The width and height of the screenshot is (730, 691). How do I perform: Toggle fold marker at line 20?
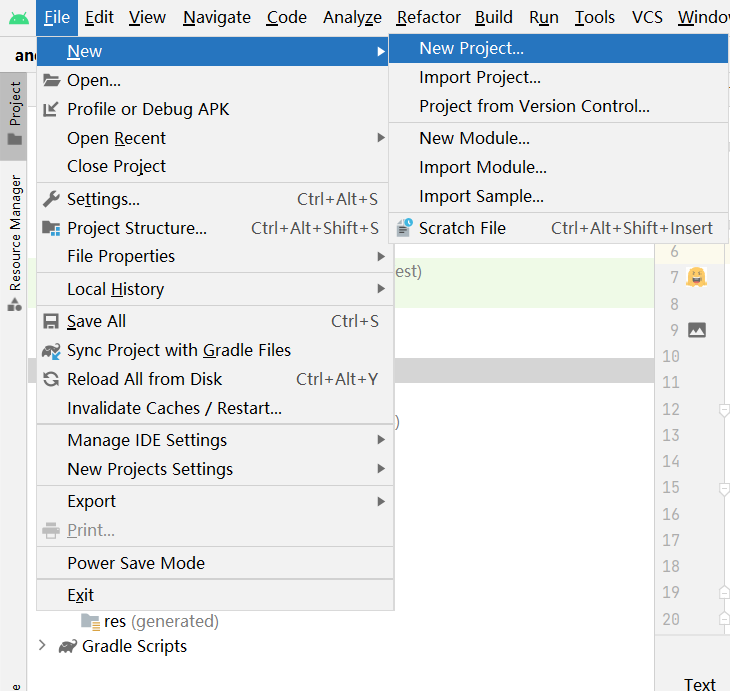click(x=724, y=619)
